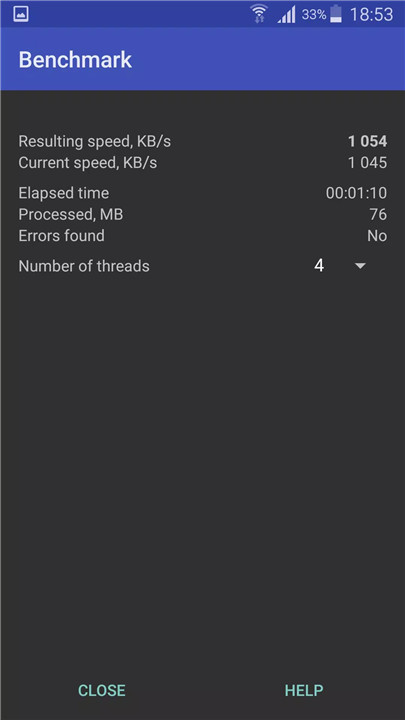Tap the Number of threads label
Screen dimensions: 405x720
84,266
